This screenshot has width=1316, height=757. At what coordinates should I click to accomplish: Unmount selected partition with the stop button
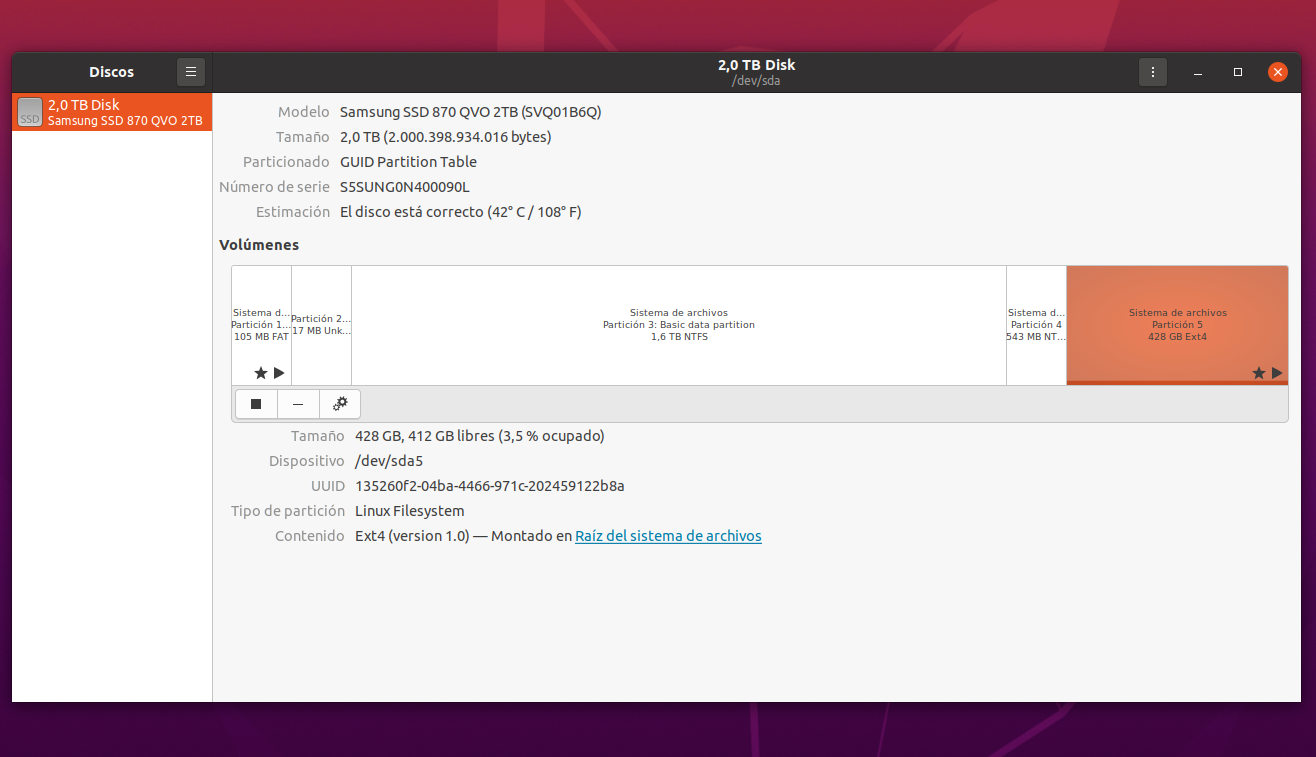click(256, 404)
